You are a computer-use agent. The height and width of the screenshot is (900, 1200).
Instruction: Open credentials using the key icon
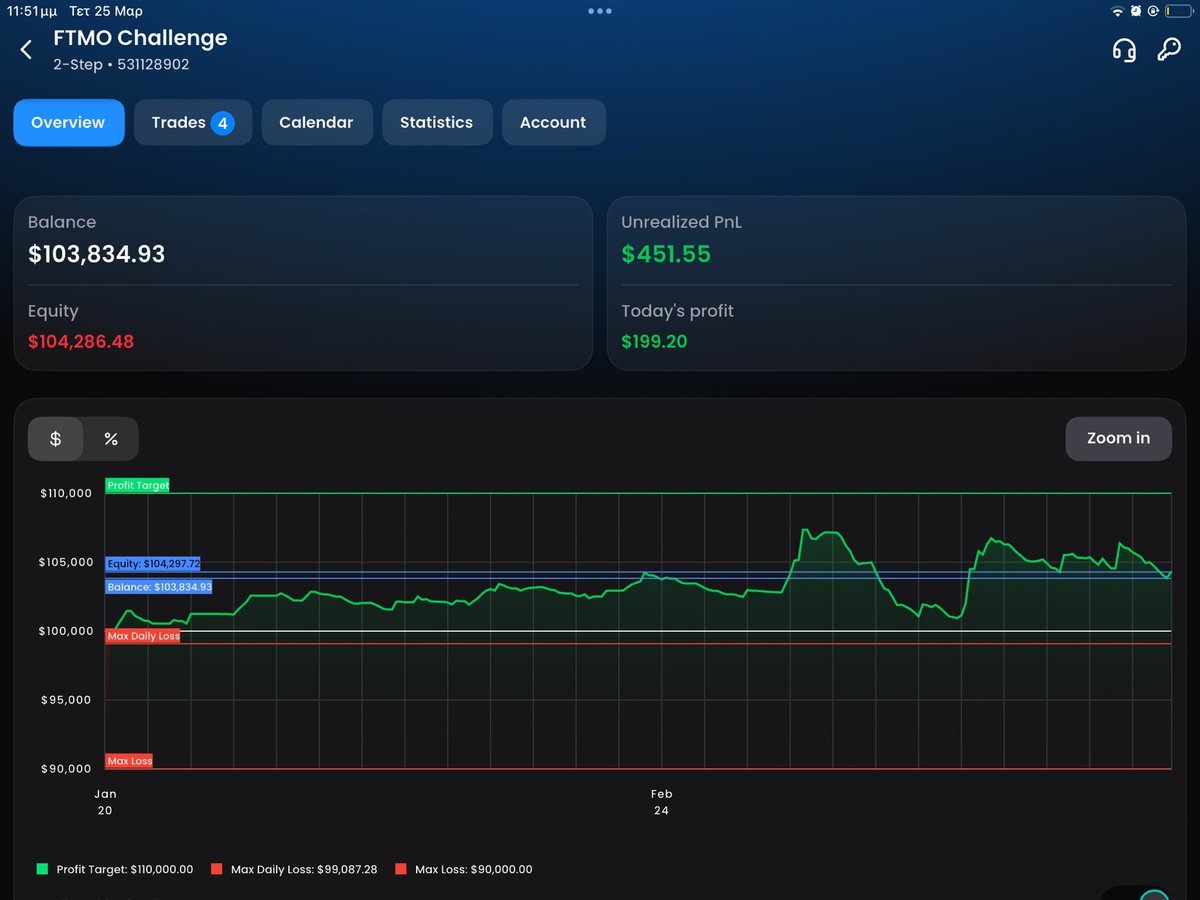coord(1169,50)
